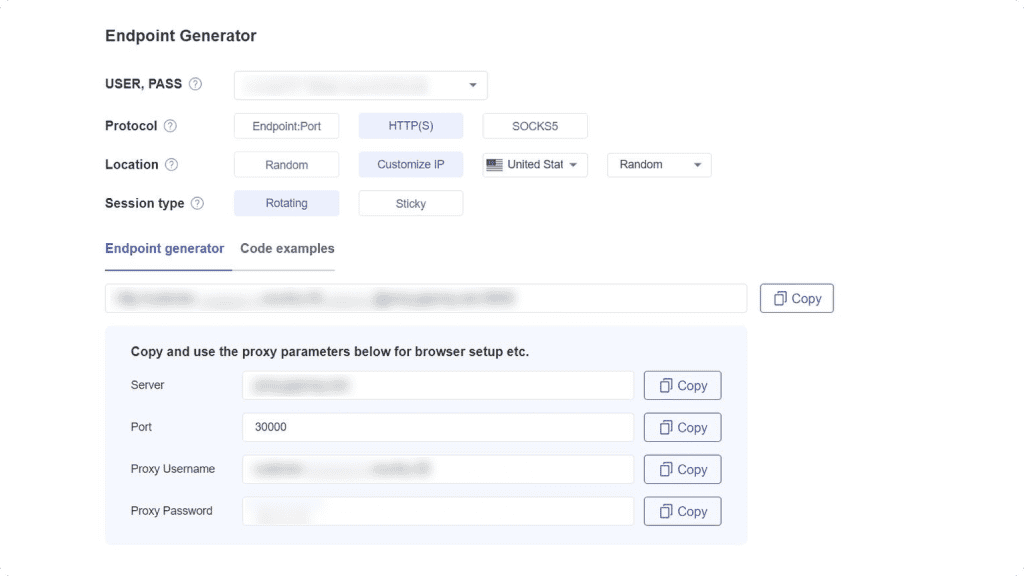Select the Endpoint generator tab
Screen dimensions: 1024x576
(x=166, y=248)
